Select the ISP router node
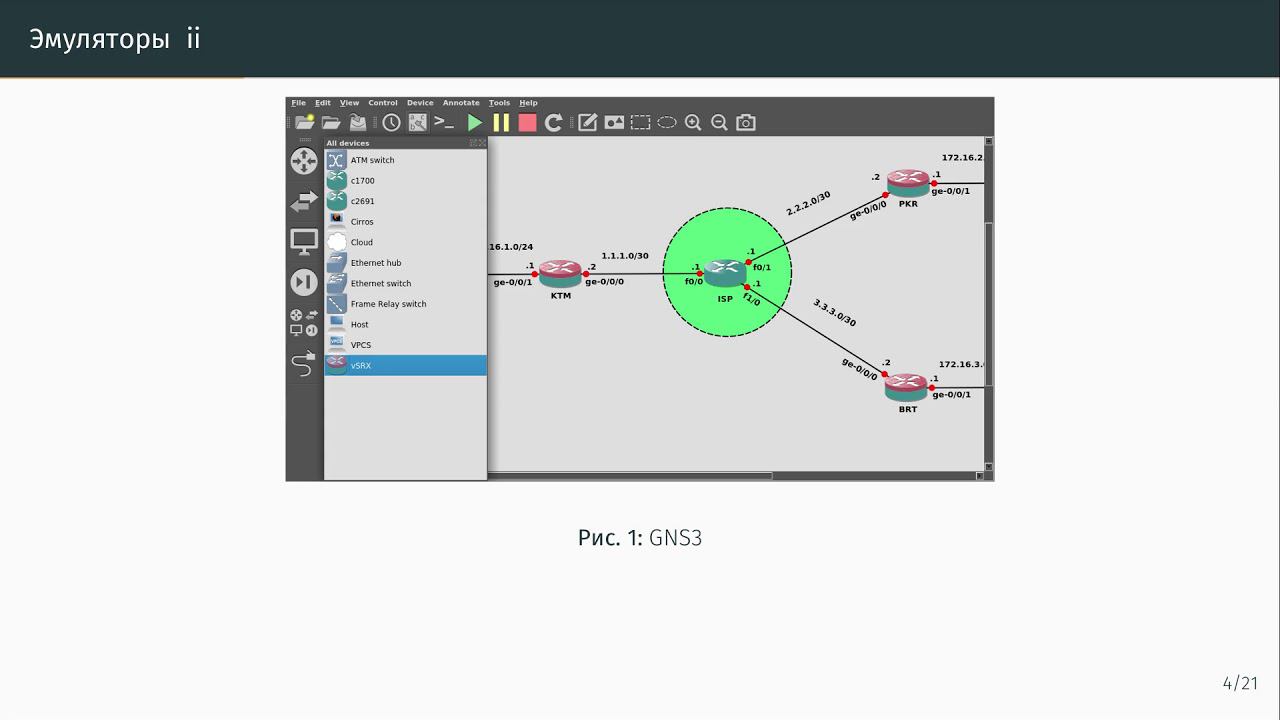Screen dimensions: 1280x720 tap(725, 272)
